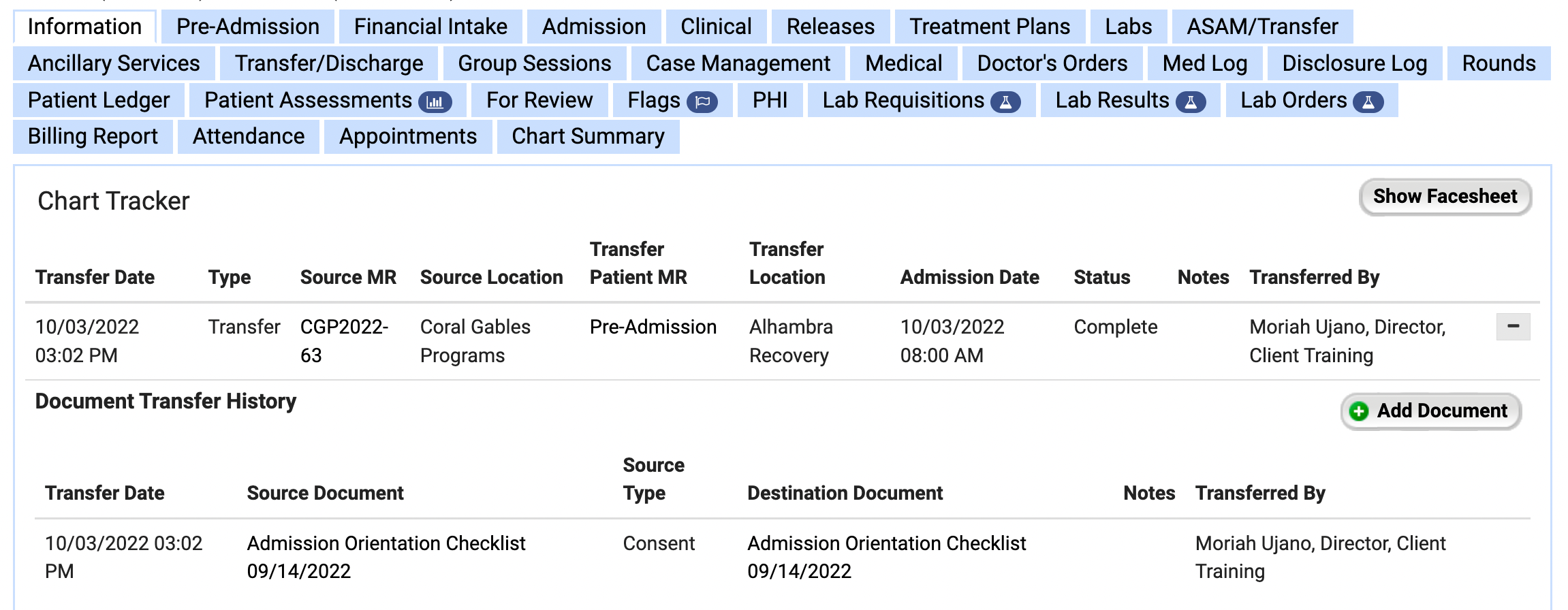Select the Treatment Plans tab

tap(990, 26)
